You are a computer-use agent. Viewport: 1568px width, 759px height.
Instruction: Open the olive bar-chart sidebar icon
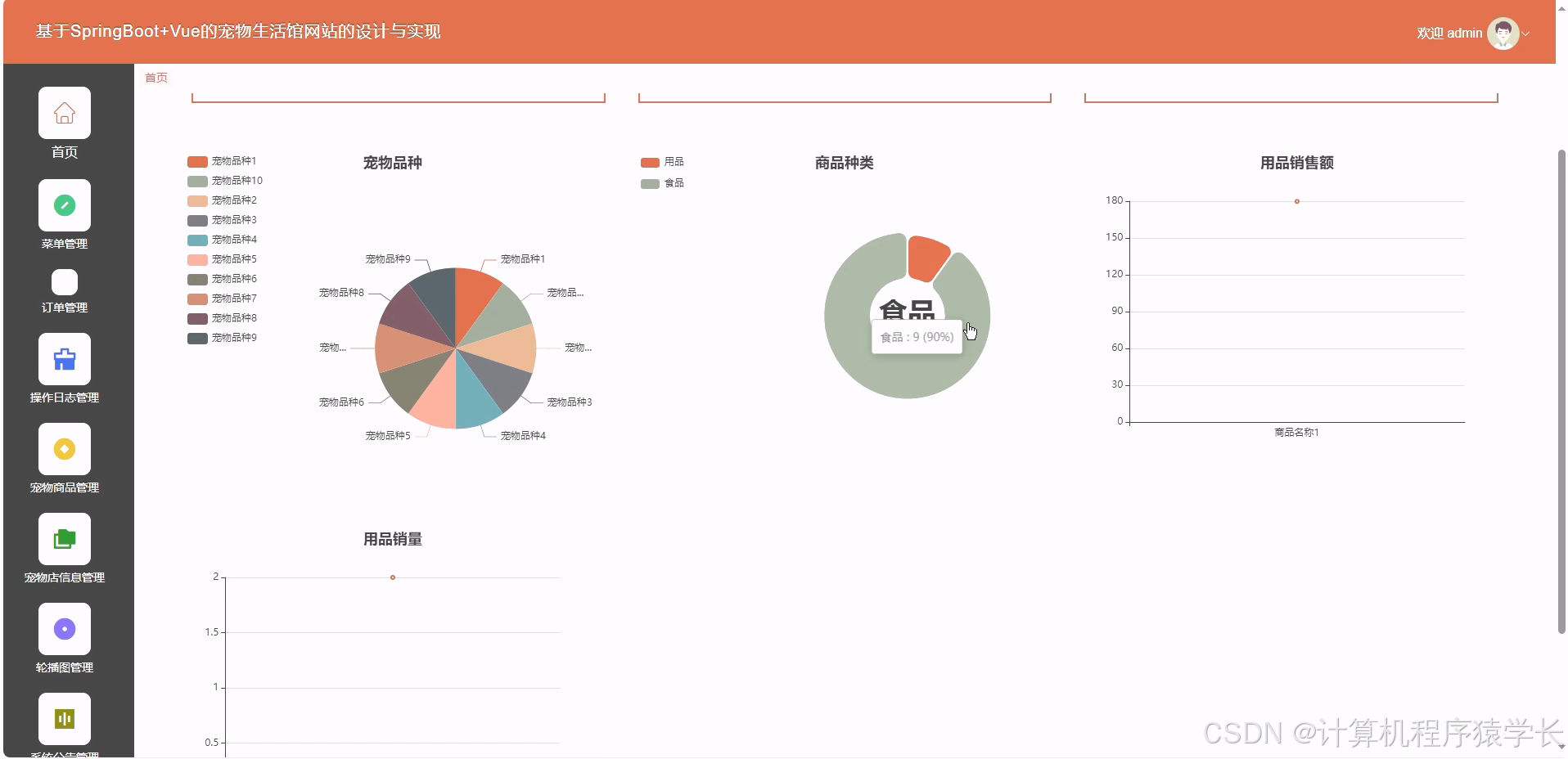pos(65,719)
